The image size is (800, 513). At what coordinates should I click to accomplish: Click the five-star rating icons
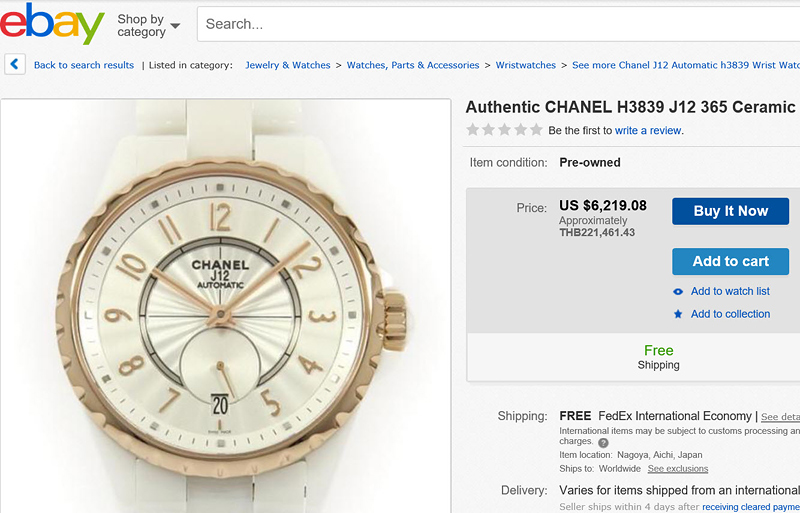tap(504, 130)
